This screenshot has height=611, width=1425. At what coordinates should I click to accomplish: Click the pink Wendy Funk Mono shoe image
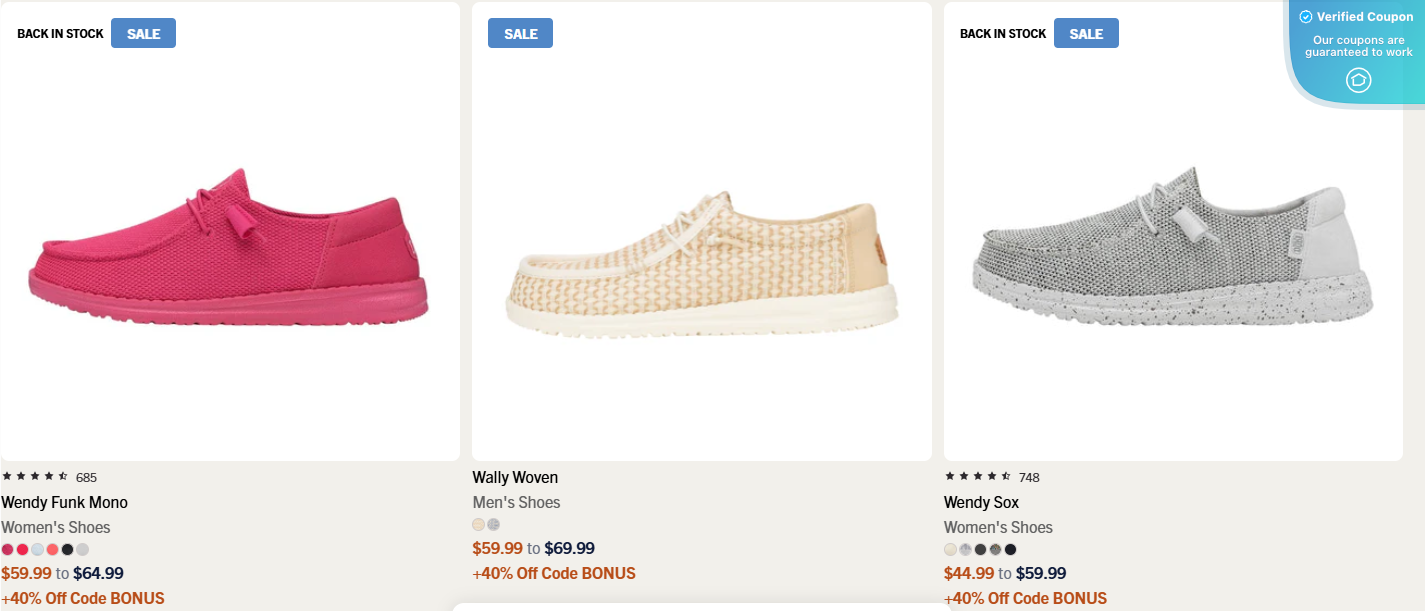230,250
